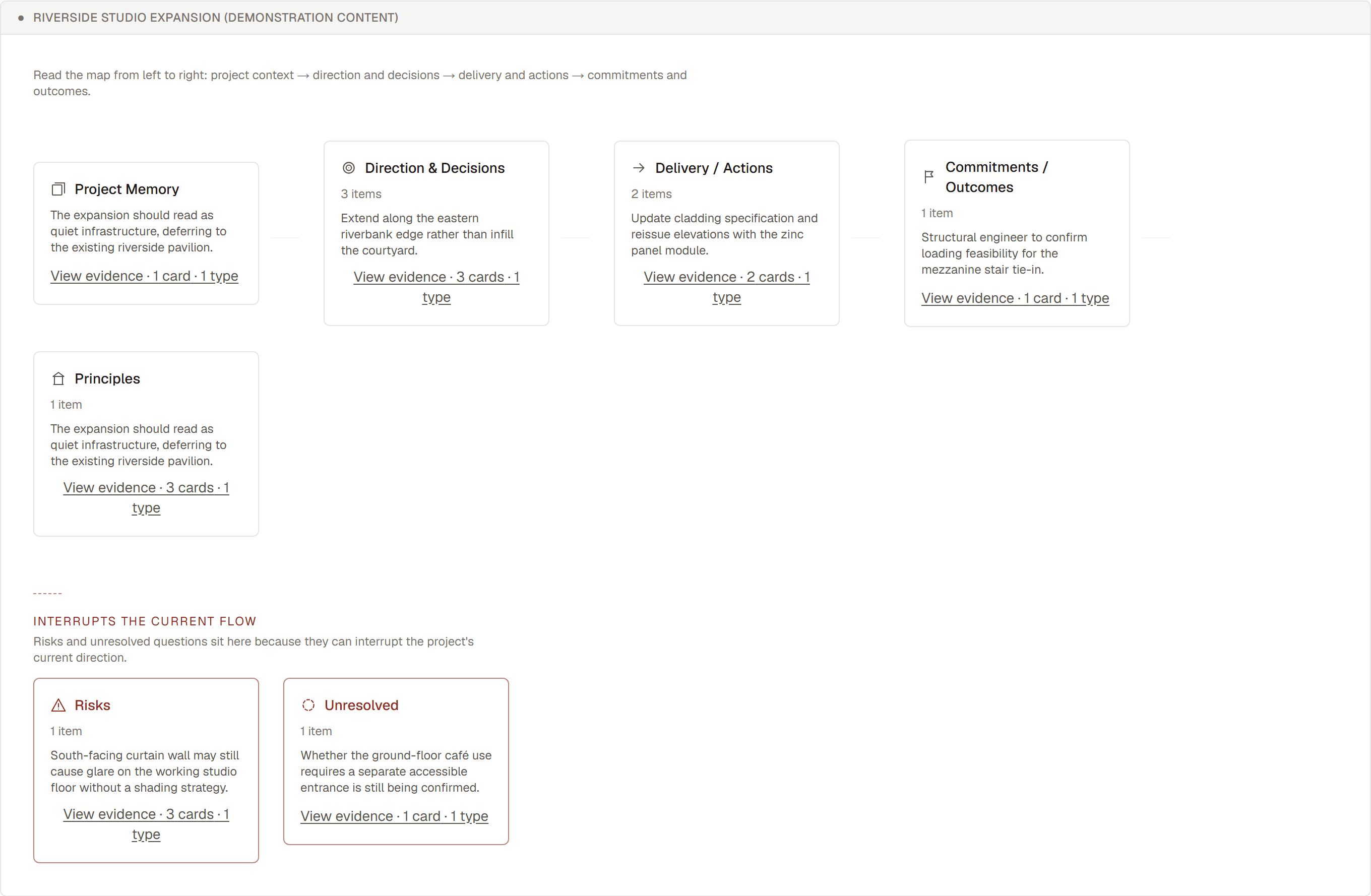Click '1 item' under Commitments / Outcomes
The width and height of the screenshot is (1371, 896).
click(x=937, y=213)
